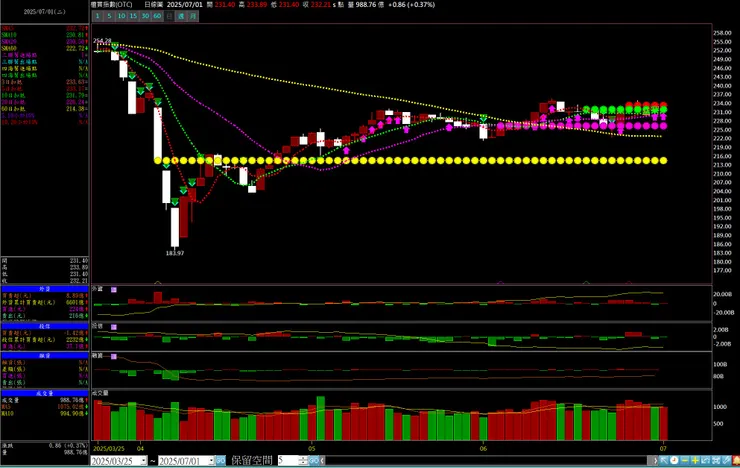Open the end date 2025/07/01 dropdown
The image size is (740, 468).
(x=211, y=460)
